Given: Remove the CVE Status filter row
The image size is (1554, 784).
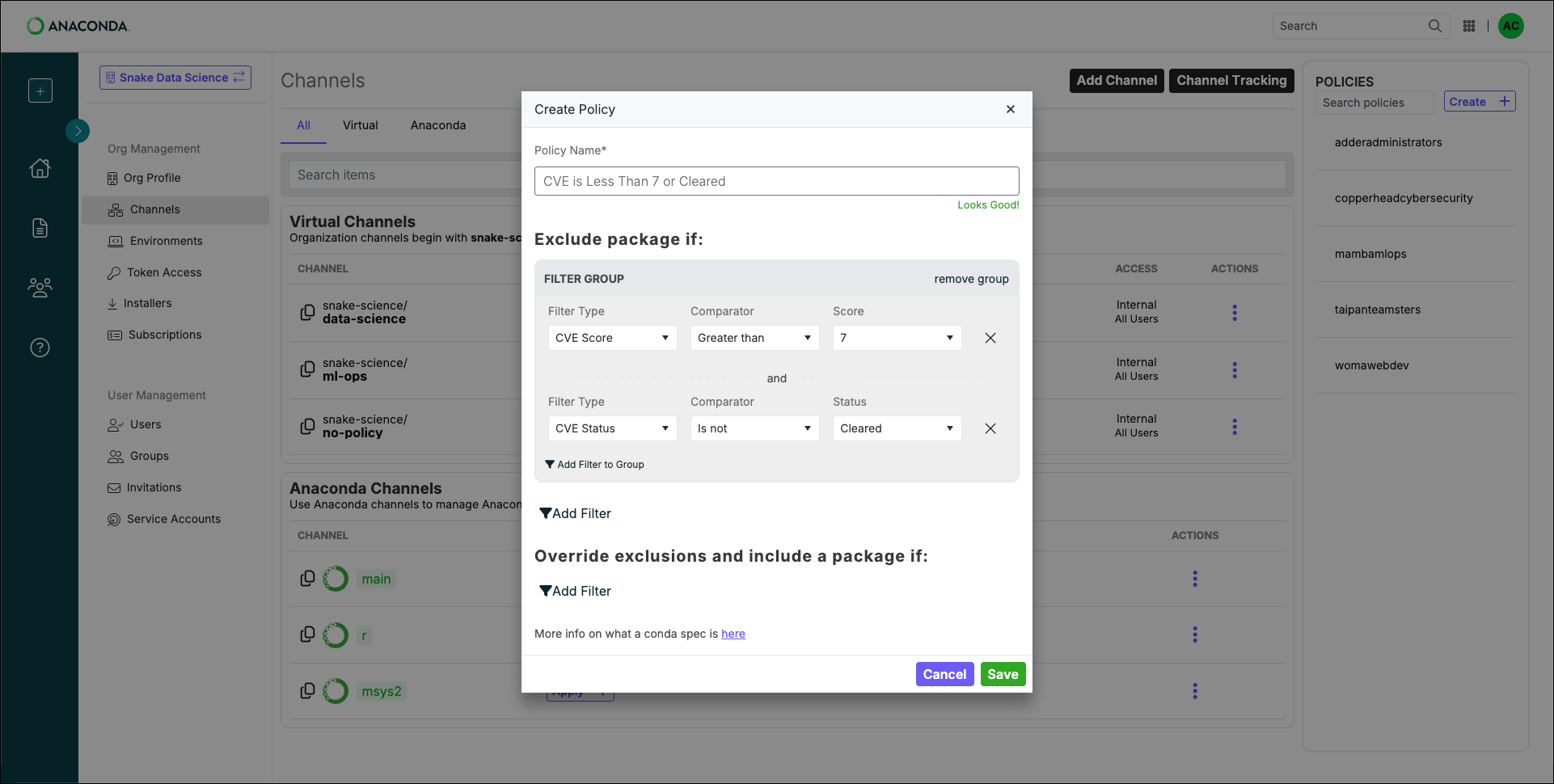Looking at the screenshot, I should pos(990,428).
